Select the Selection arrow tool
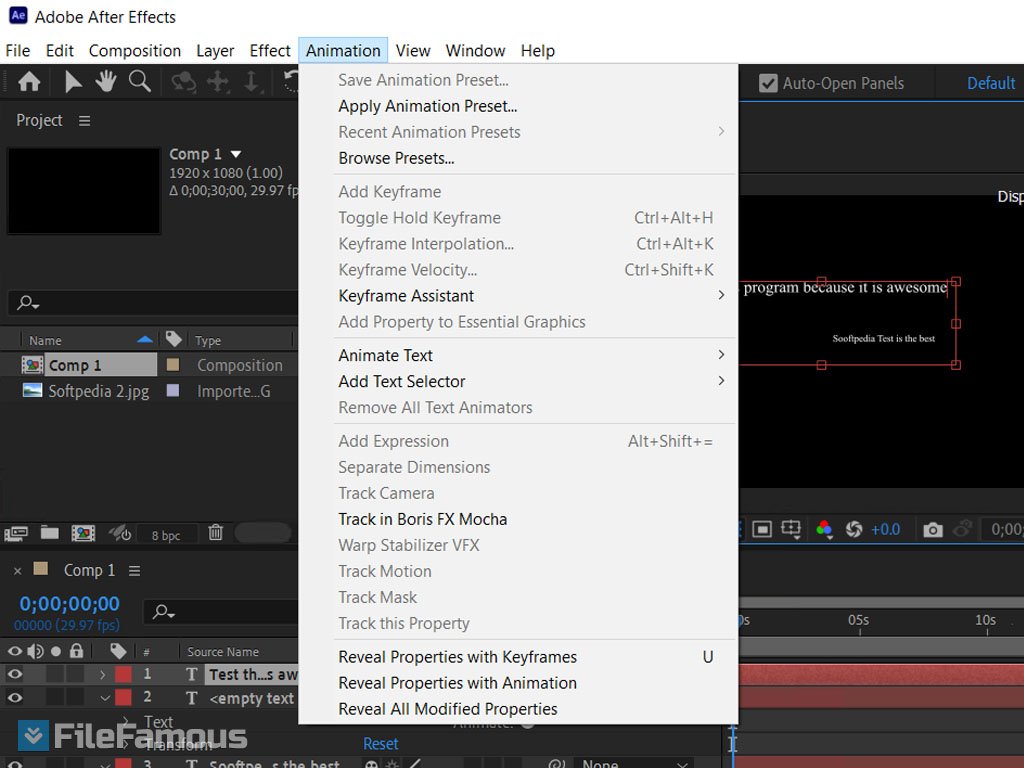 pos(72,82)
